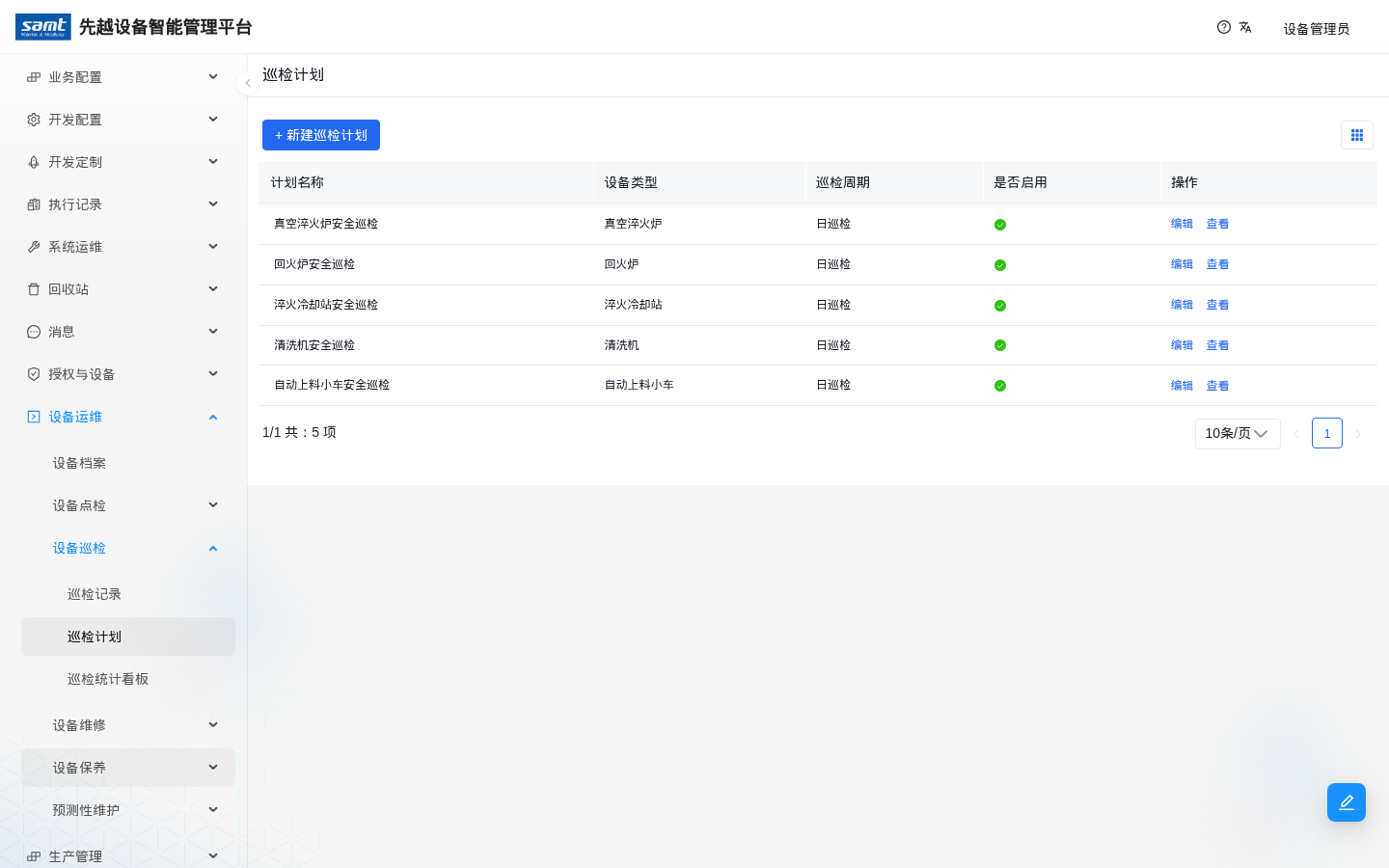Viewport: 1389px width, 868px height.
Task: Click enabled status dot for 回火炉安全巡检
Action: tap(1000, 265)
